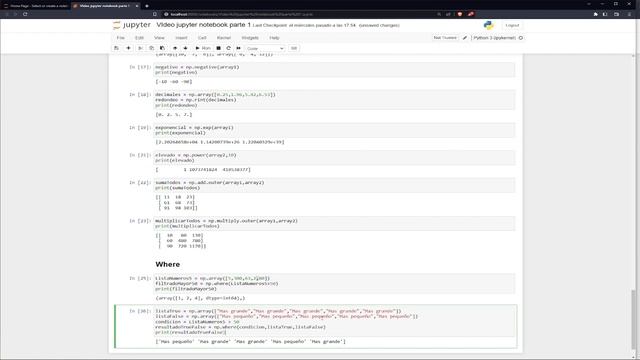Click the zoom magnifier in address bar
The height and width of the screenshot is (360, 640).
click(x=439, y=14)
